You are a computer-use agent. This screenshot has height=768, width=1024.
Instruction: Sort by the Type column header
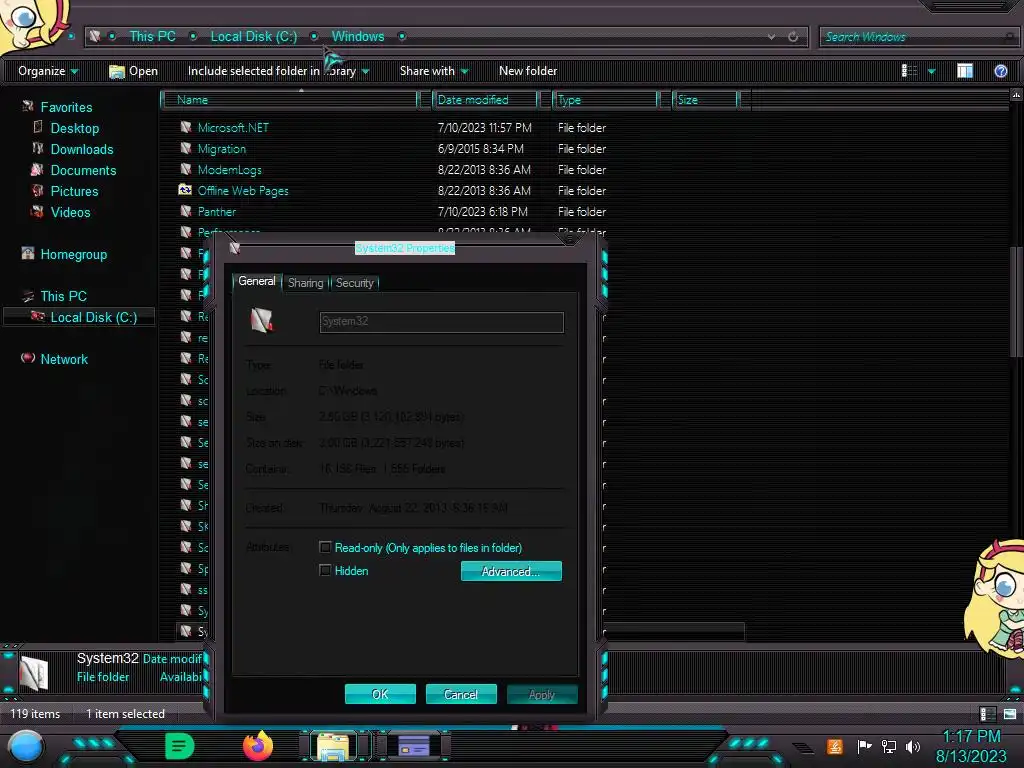(x=606, y=100)
